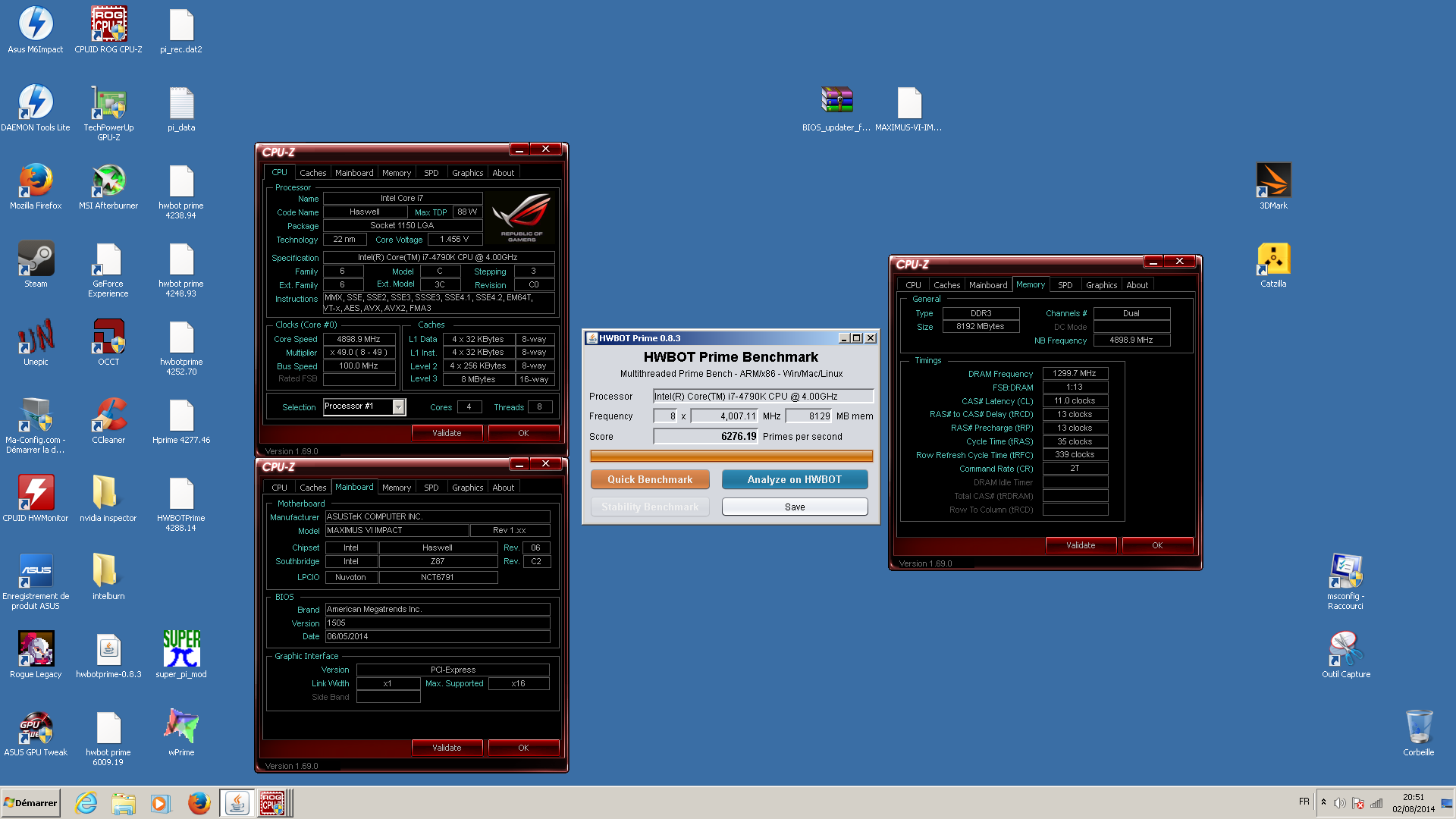
Task: Open Hprime 4277.46 file icon
Action: coord(181,421)
